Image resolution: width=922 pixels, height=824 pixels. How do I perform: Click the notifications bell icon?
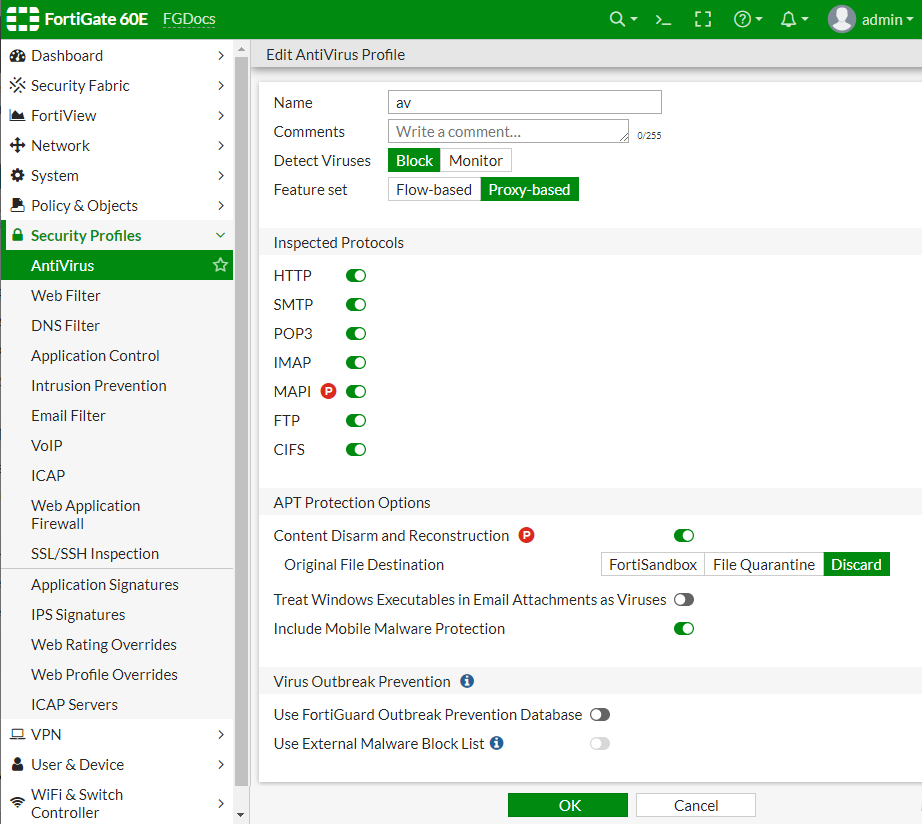[x=789, y=18]
